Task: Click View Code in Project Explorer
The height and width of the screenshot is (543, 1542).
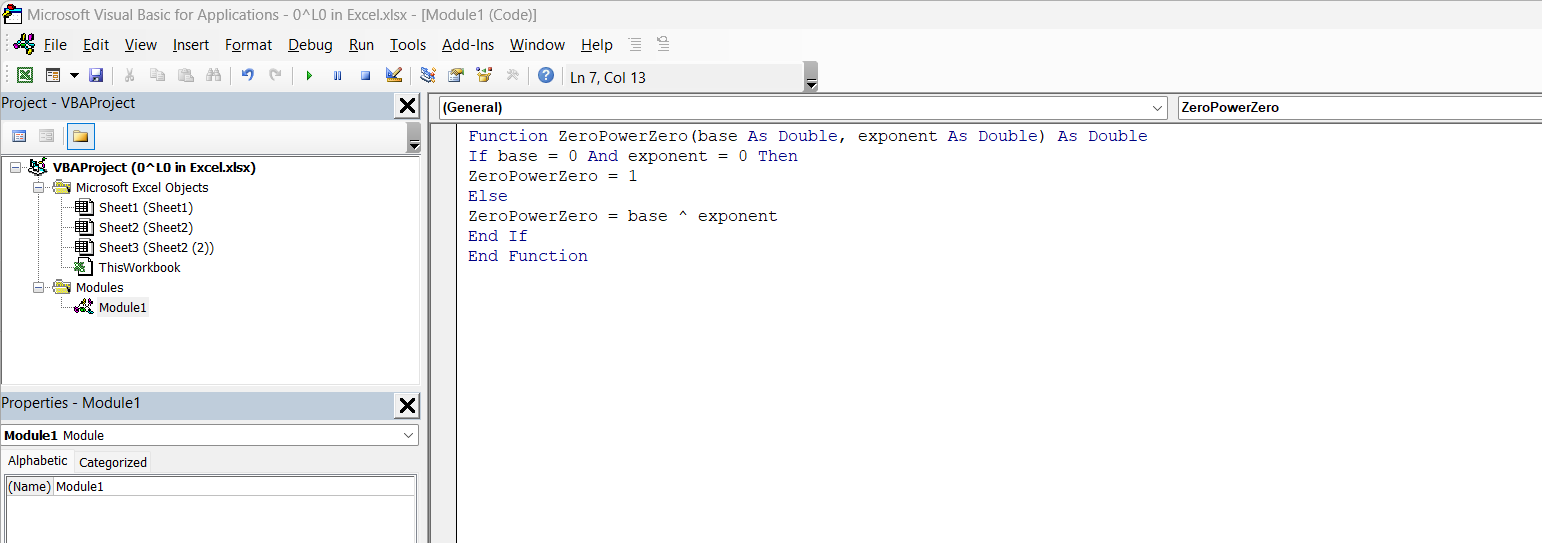Action: coord(19,136)
